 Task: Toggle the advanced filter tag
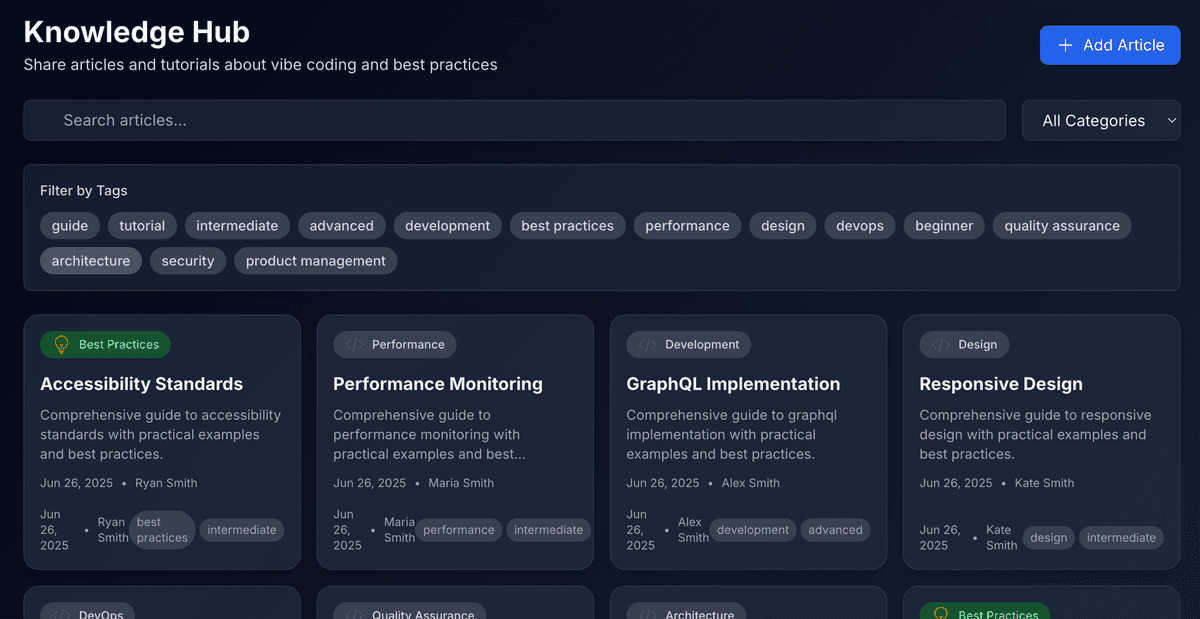341,226
